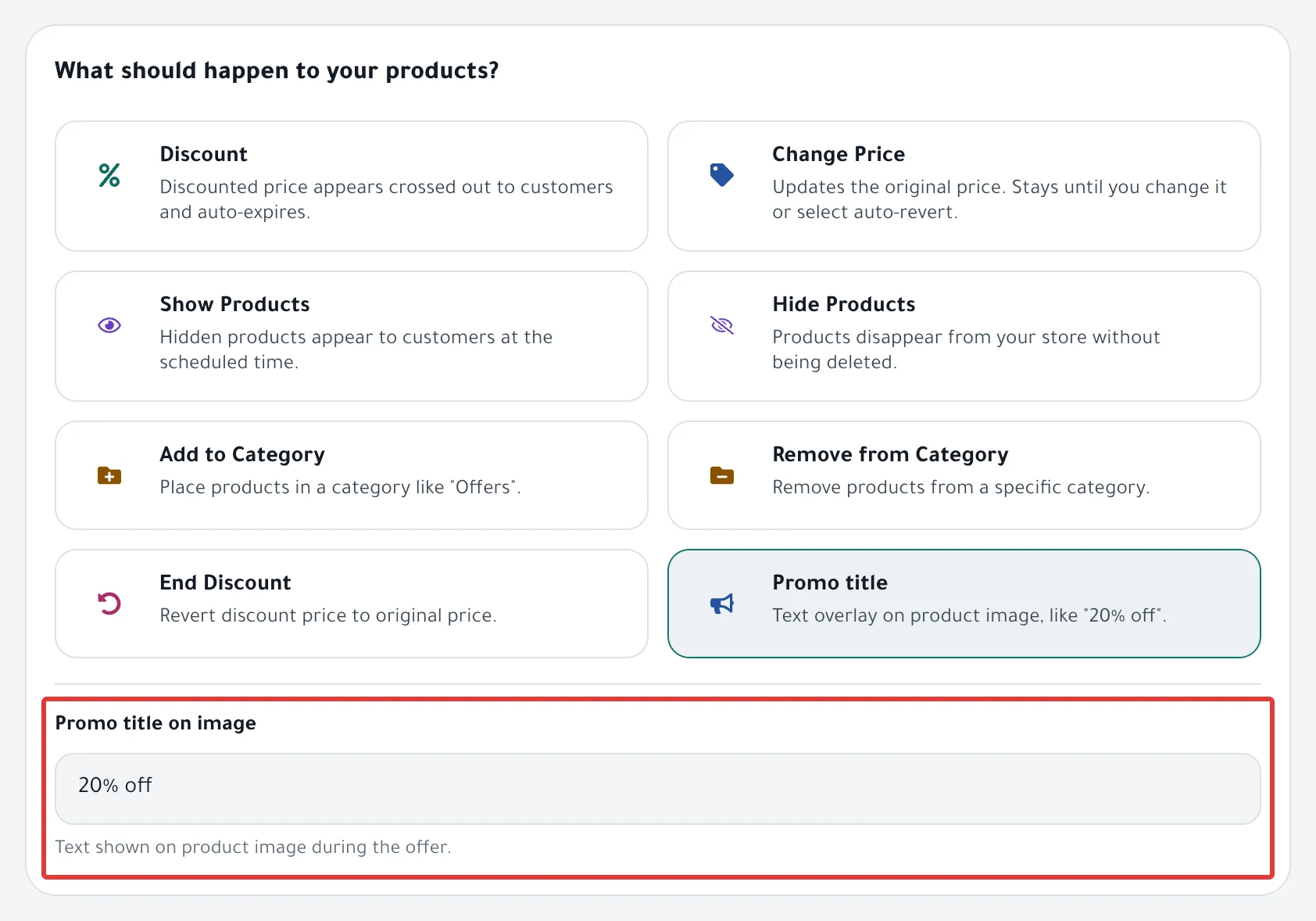Click the megaphone Promo title icon
The width and height of the screenshot is (1316, 921).
tap(721, 604)
